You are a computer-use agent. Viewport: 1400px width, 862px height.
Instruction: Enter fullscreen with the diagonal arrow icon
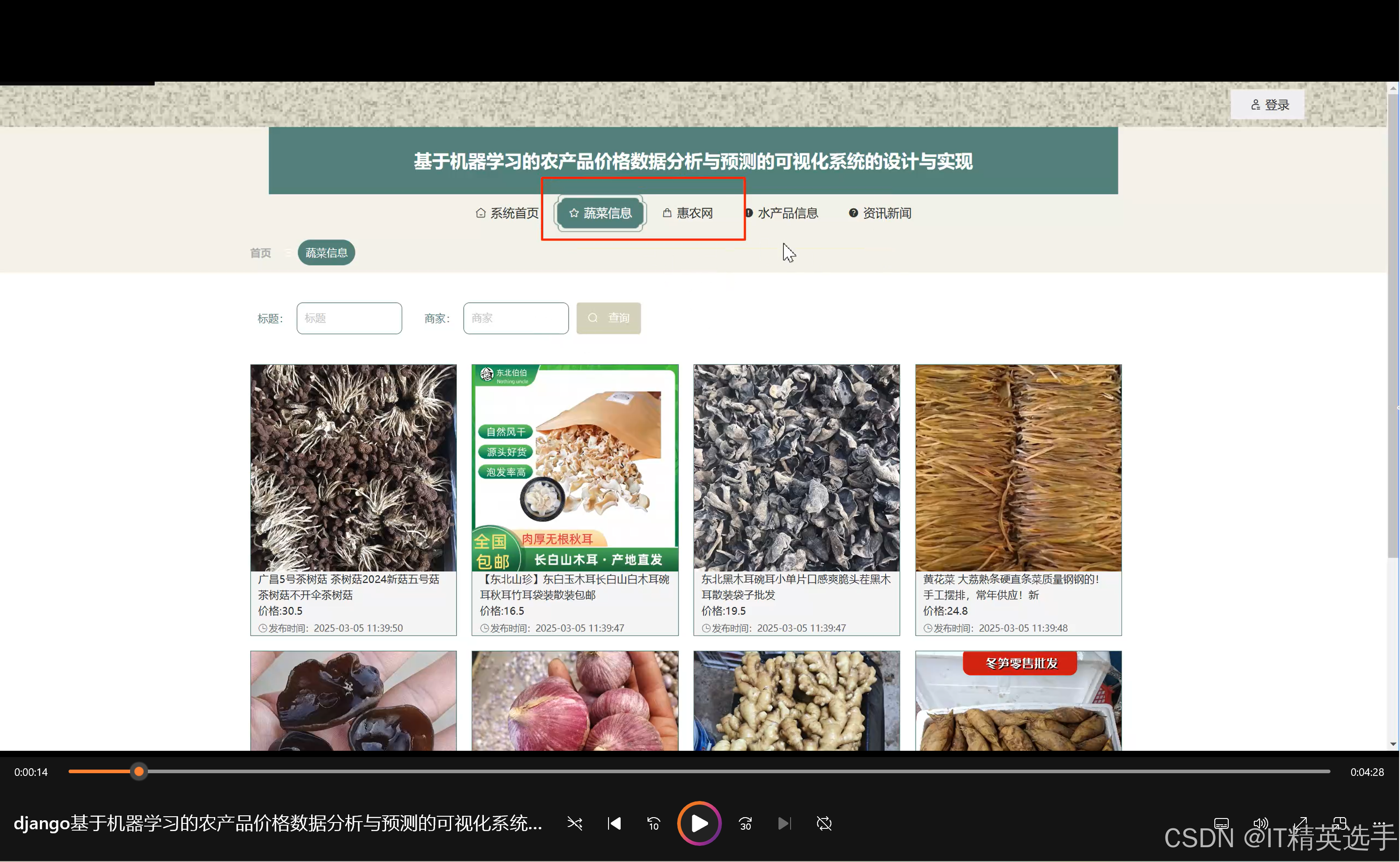pos(1300,823)
